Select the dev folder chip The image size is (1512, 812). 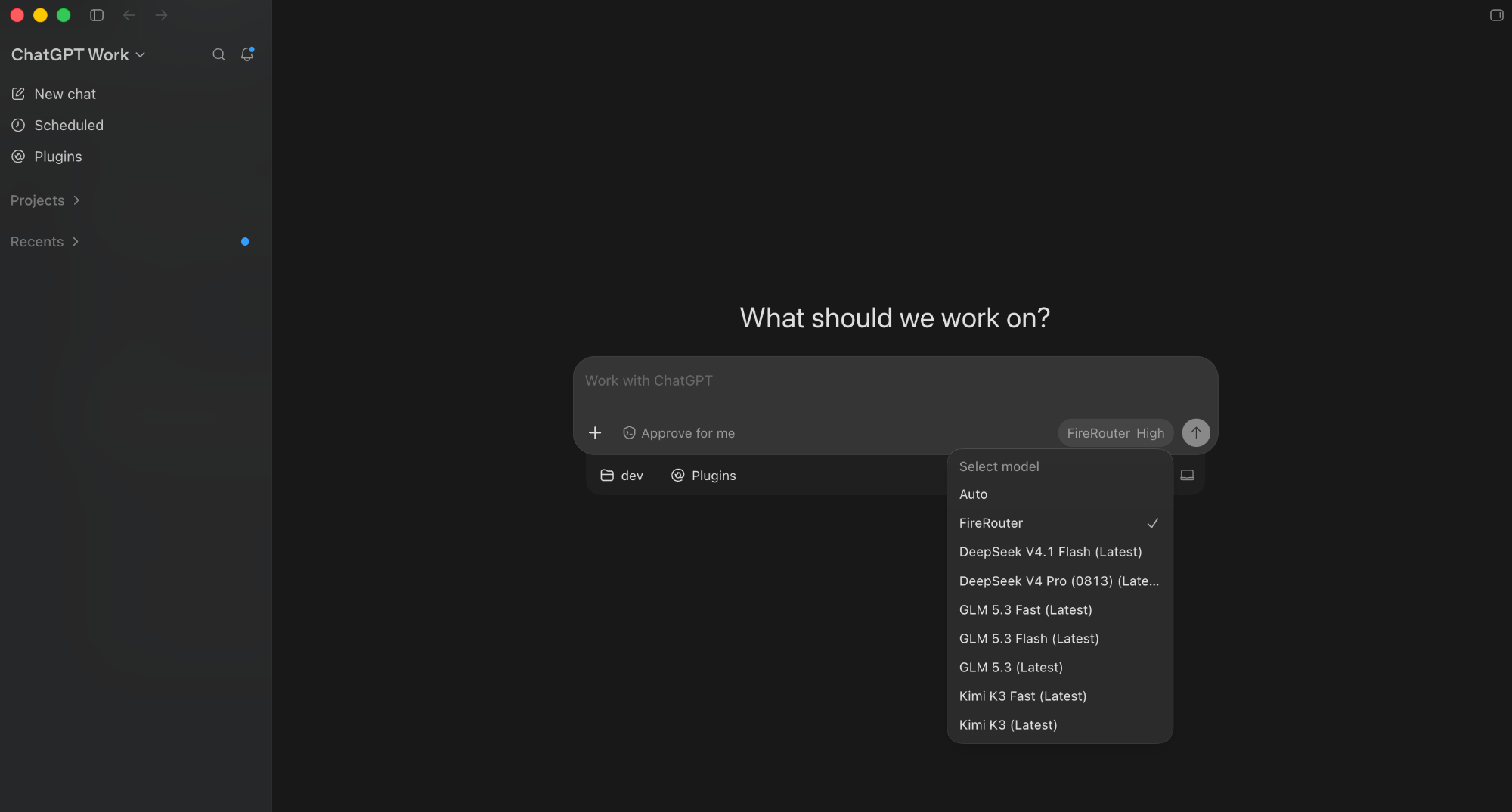click(621, 476)
